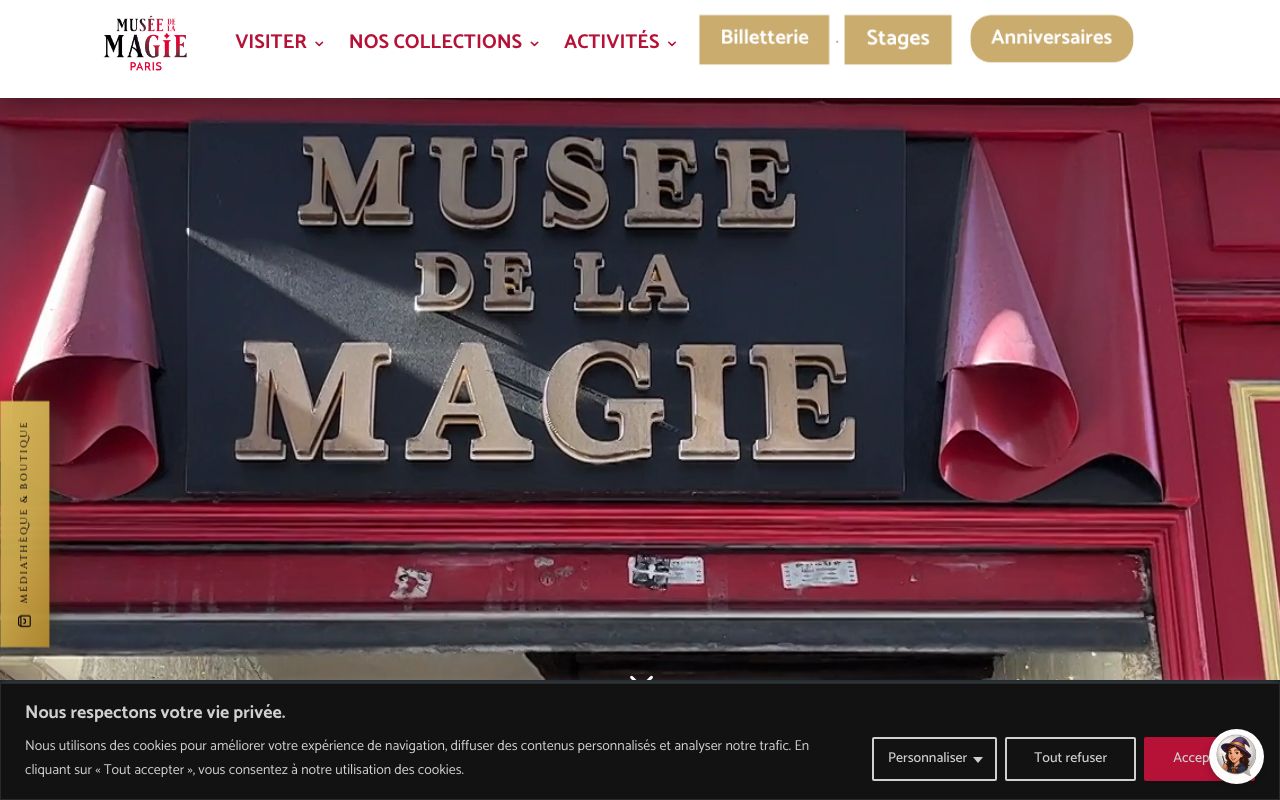
Task: Click the small icon above the cookie banner
Action: click(641, 680)
